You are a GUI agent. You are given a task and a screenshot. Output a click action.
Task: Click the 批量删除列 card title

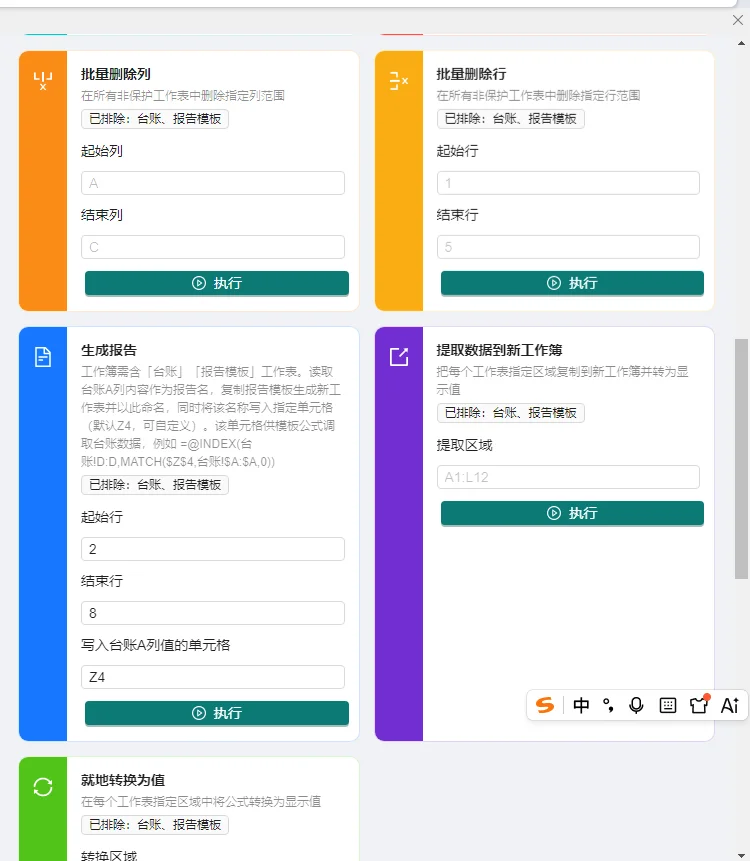(x=116, y=74)
